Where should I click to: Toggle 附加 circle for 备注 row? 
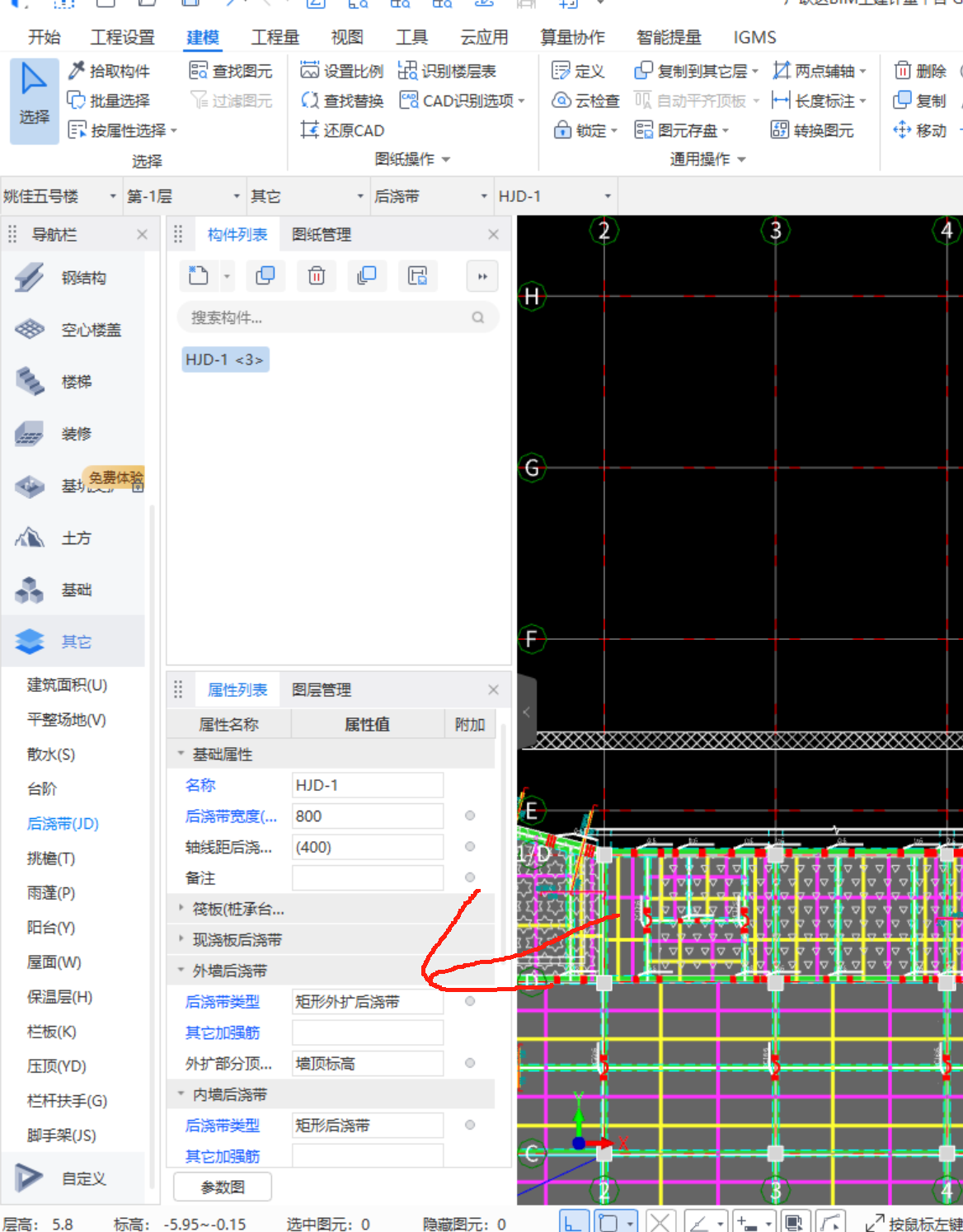pos(470,877)
